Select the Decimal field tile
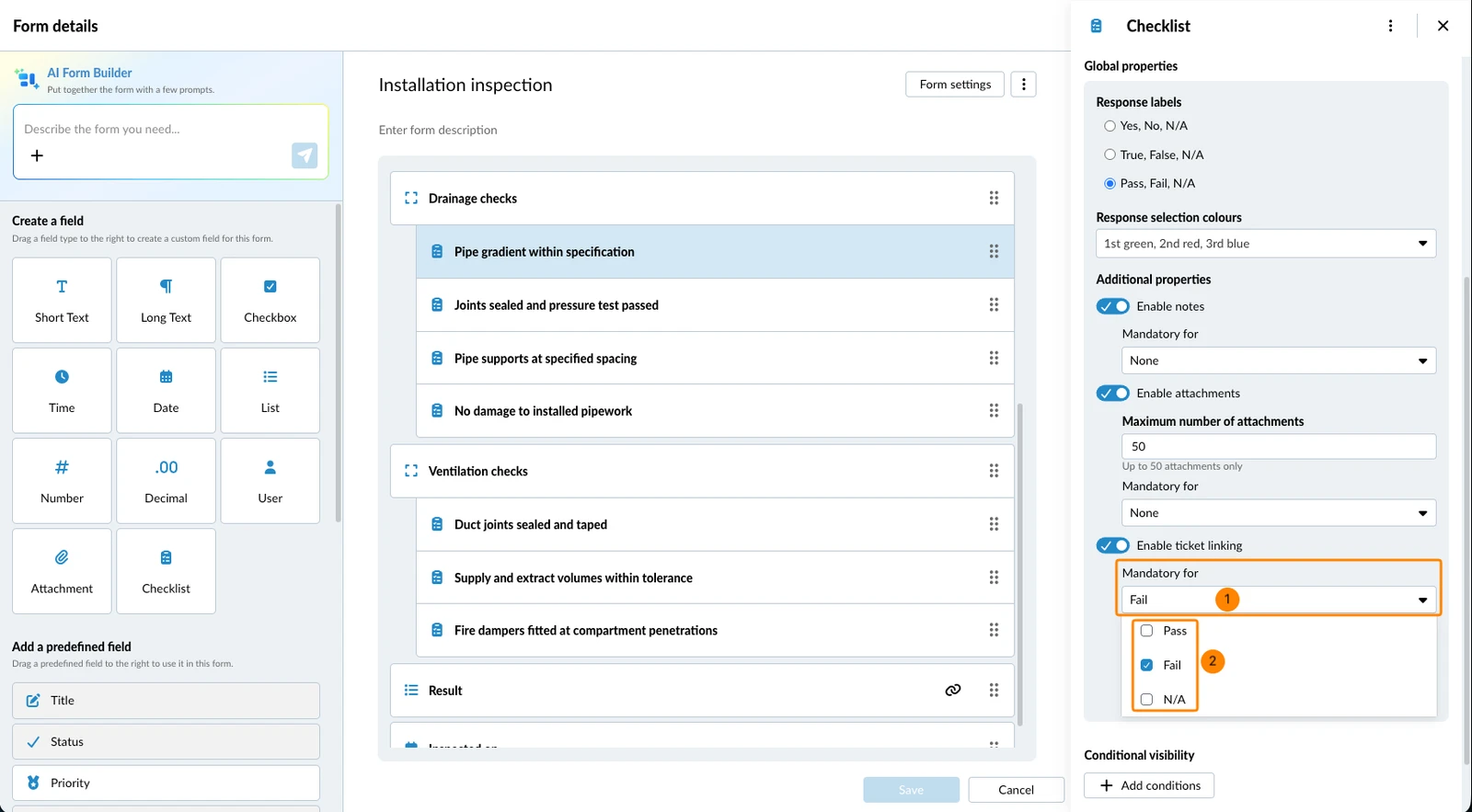The height and width of the screenshot is (812, 1472). pos(166,481)
